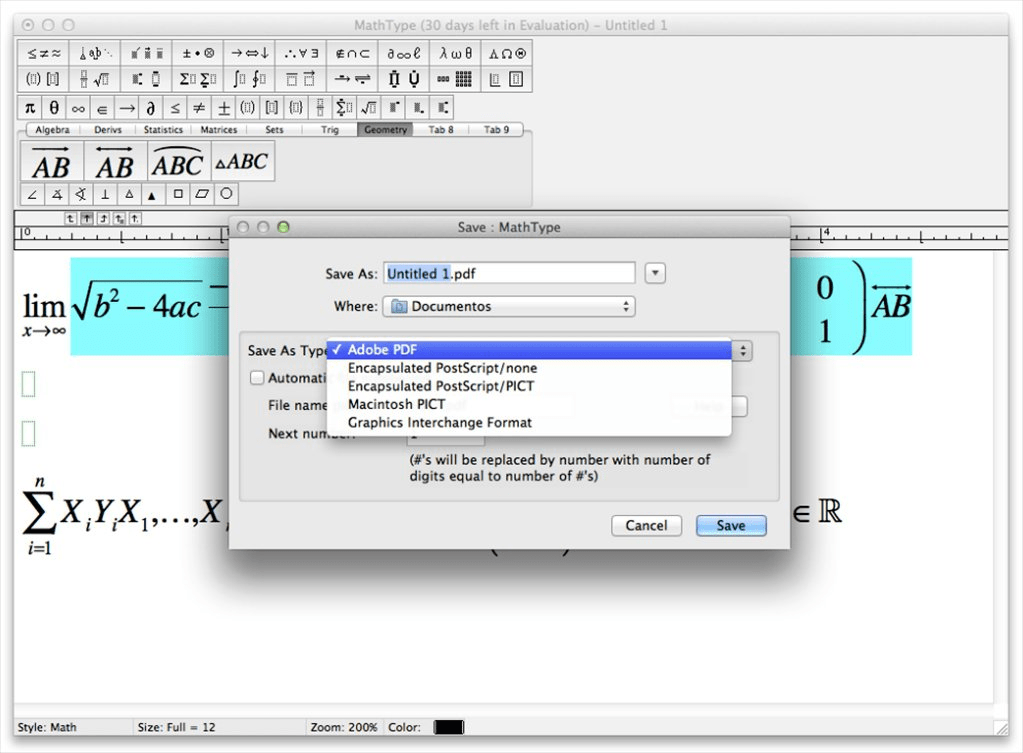The width and height of the screenshot is (1023, 753).
Task: Insert the infinity symbol
Action: [x=78, y=107]
